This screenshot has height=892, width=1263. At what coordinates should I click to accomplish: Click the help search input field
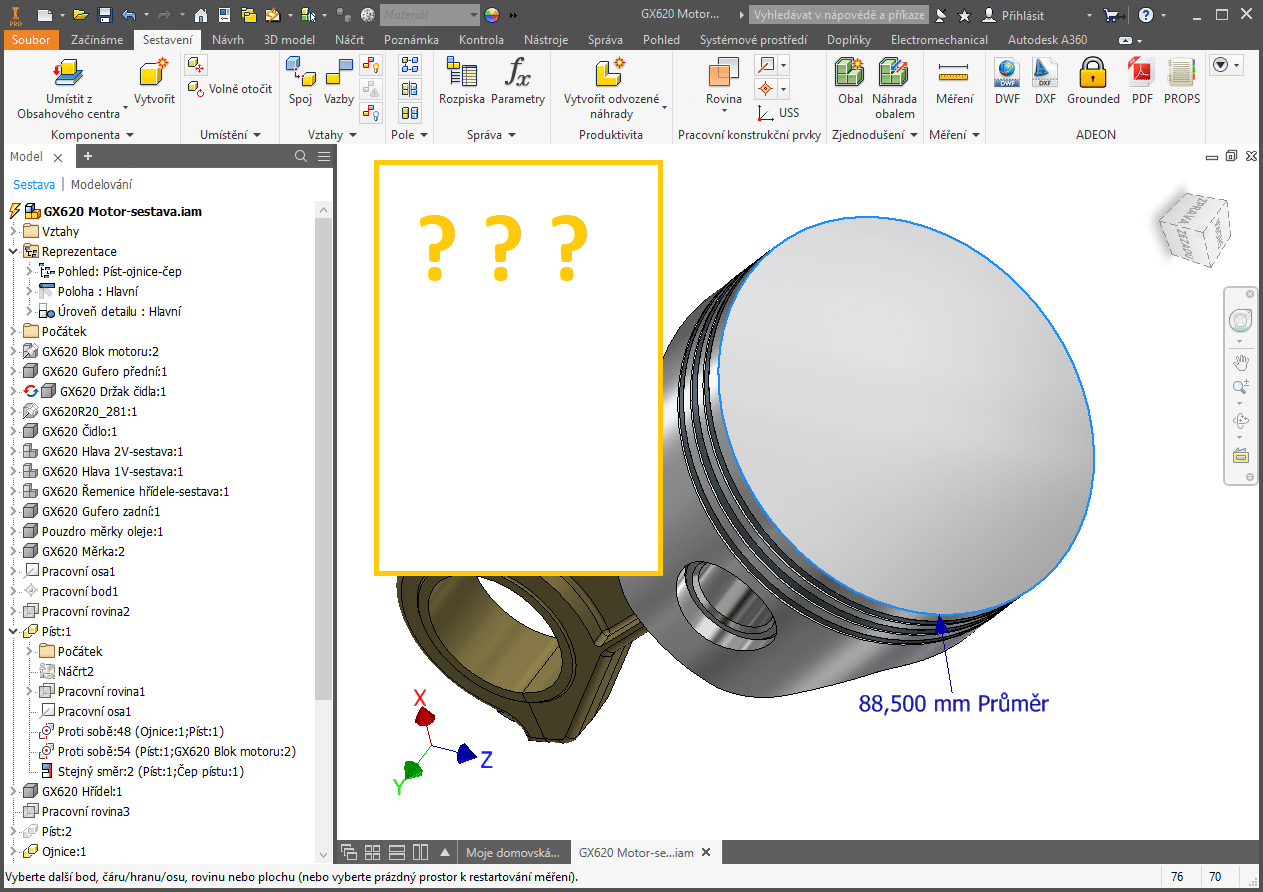pos(838,15)
